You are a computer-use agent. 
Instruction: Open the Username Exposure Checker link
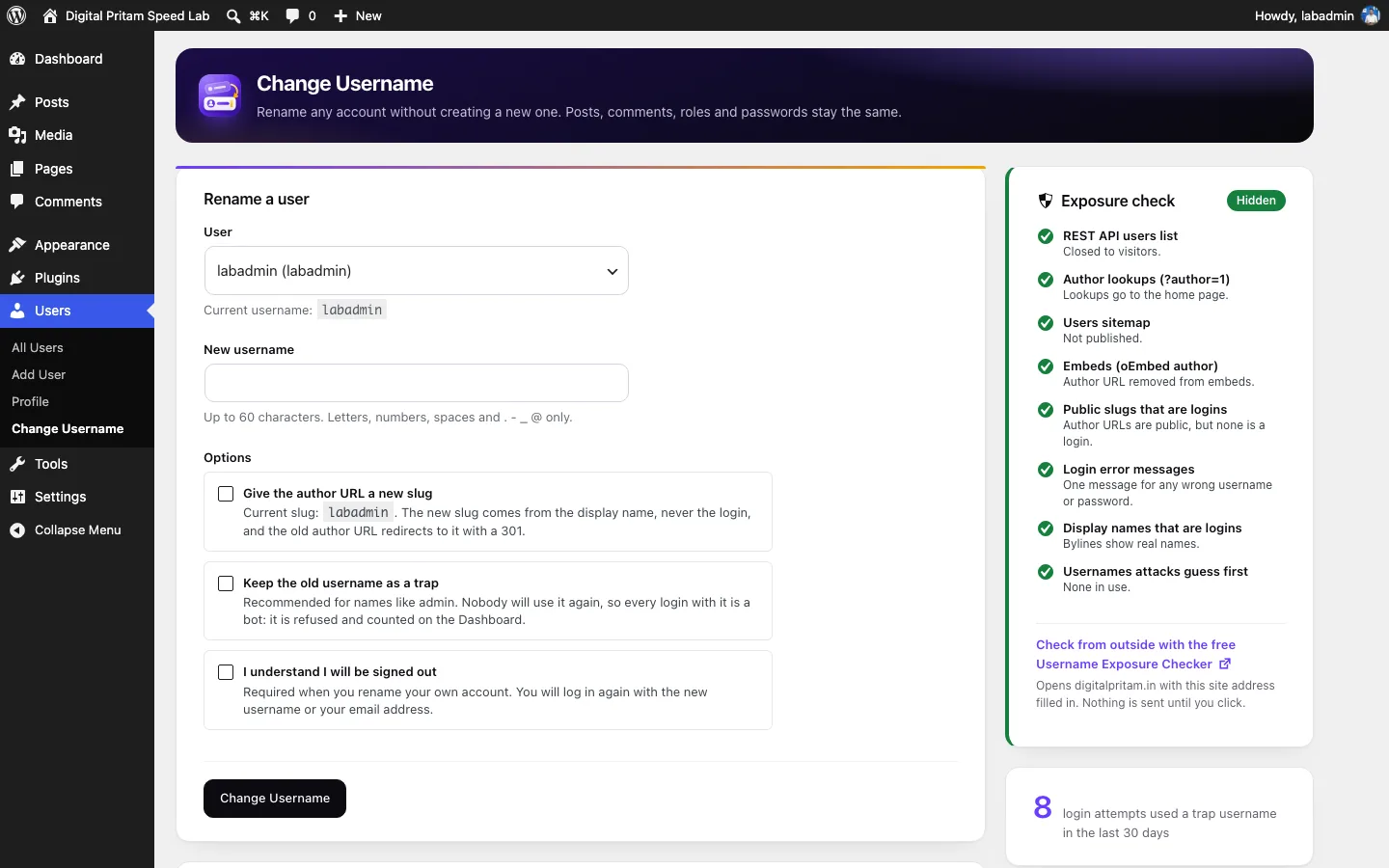point(1135,654)
